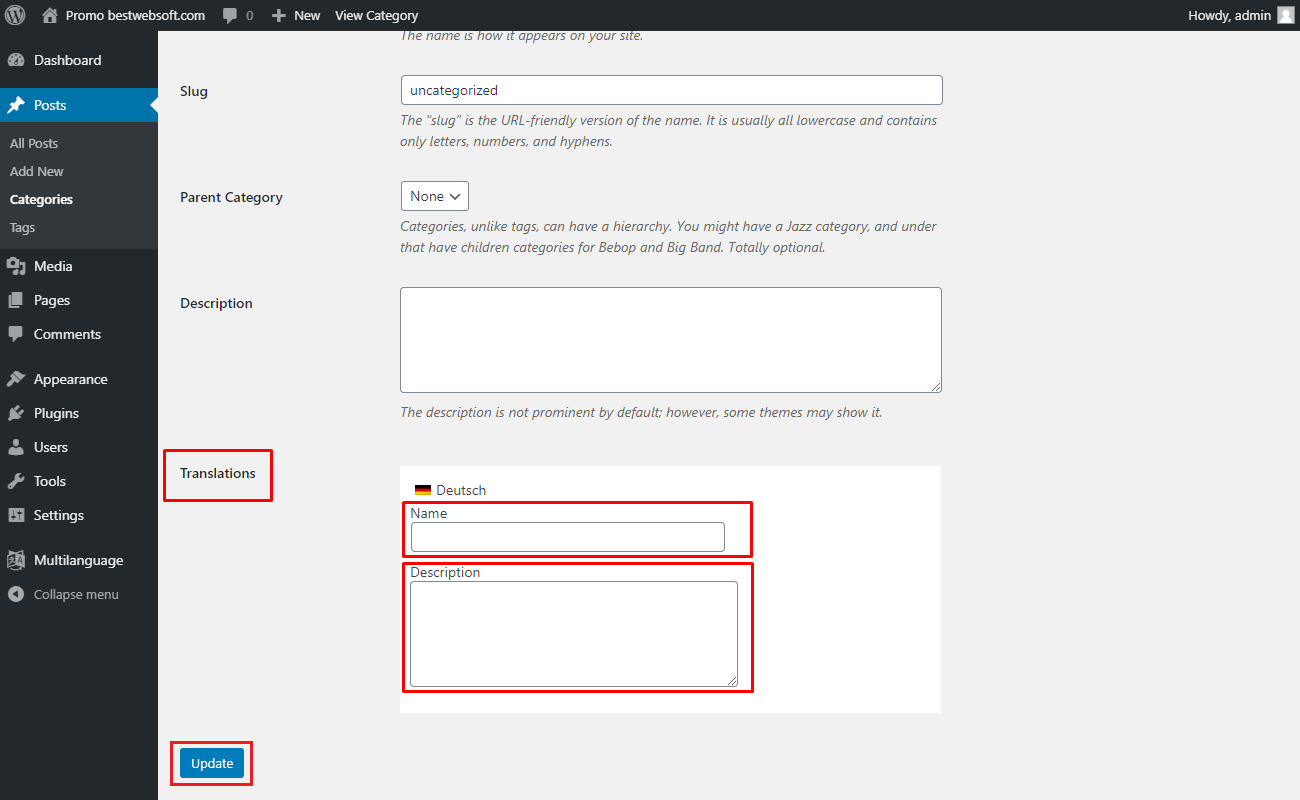
Task: Open Posts menu item
Action: tap(79, 105)
